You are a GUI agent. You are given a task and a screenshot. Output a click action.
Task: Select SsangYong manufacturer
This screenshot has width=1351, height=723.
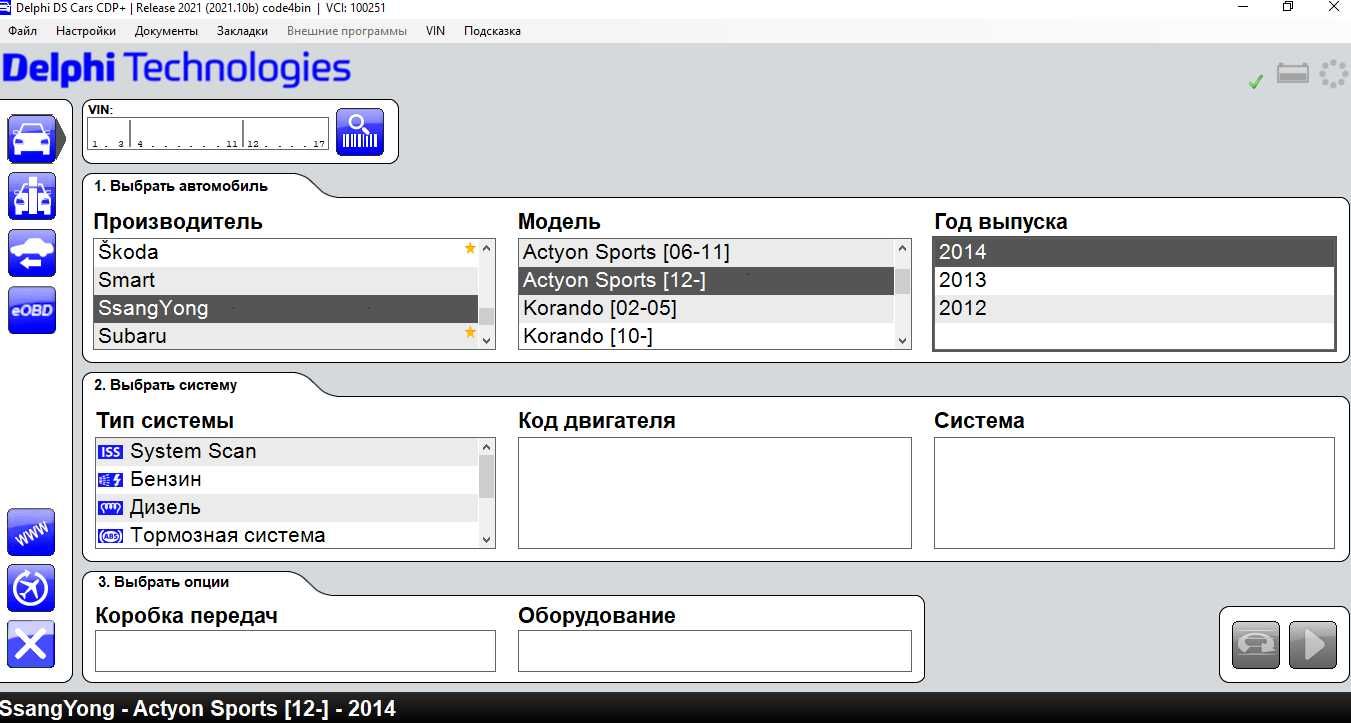point(286,308)
